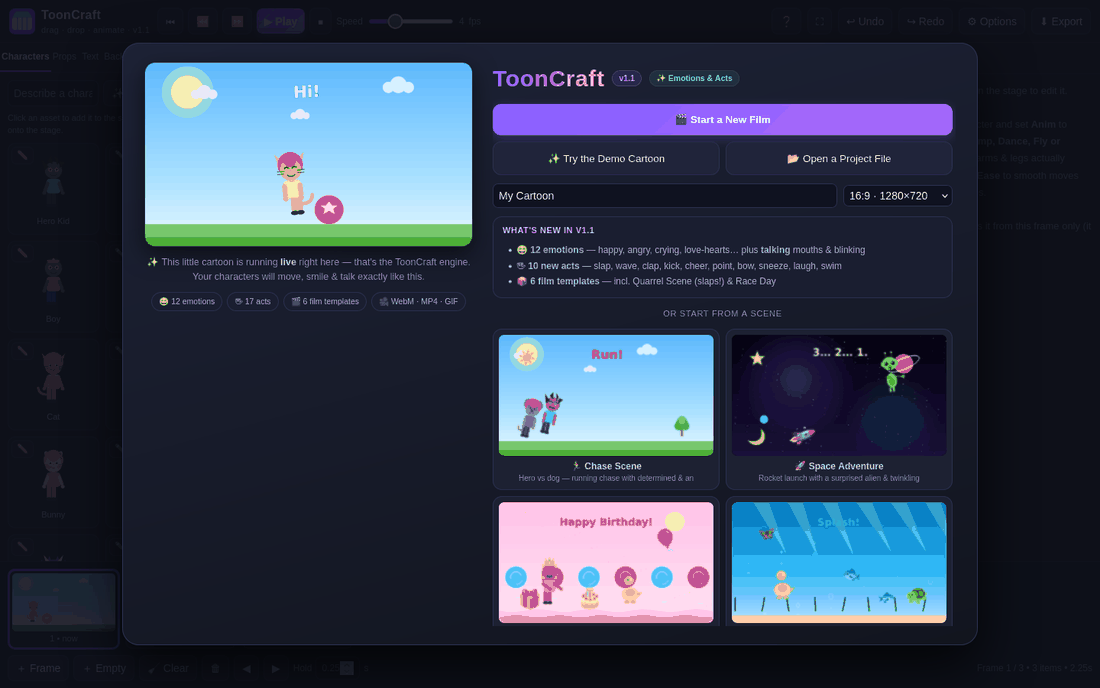The height and width of the screenshot is (688, 1100).
Task: Choose the Chase Scene template thumbnail
Action: [606, 396]
